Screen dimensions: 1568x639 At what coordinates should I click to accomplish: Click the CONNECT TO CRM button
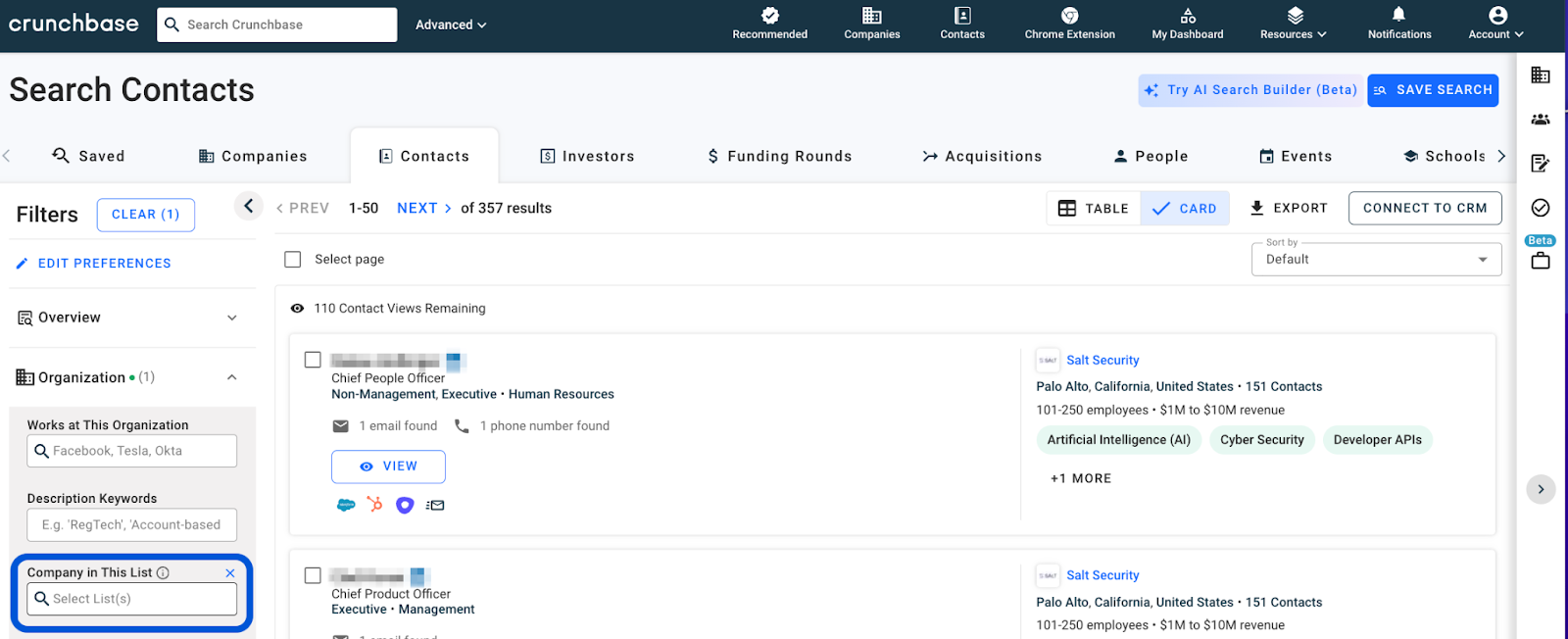pyautogui.click(x=1425, y=209)
